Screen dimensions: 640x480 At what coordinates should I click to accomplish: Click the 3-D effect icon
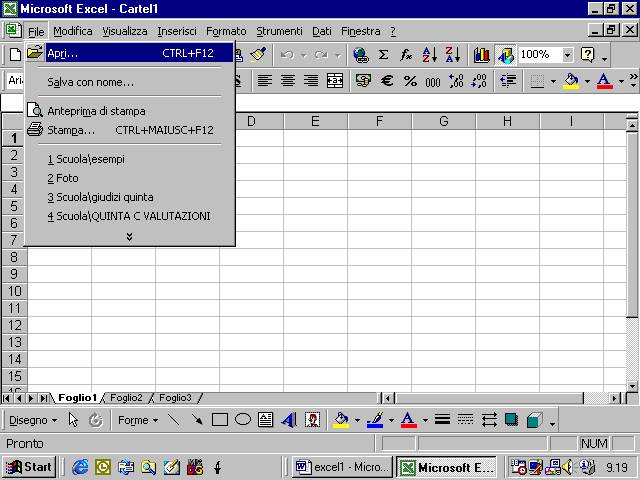click(534, 420)
